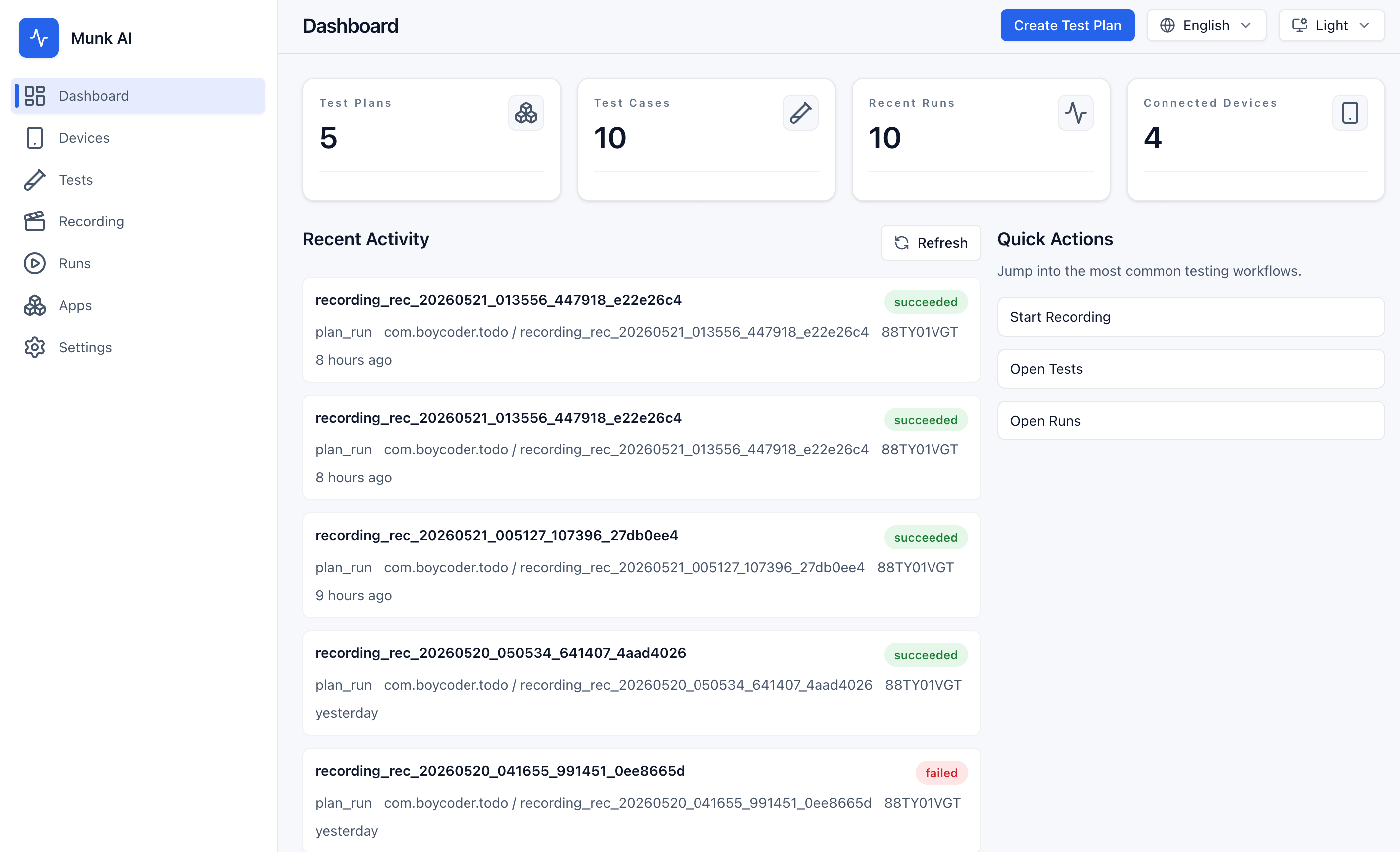Click the Open Runs quick action
This screenshot has height=852, width=1400.
click(1191, 421)
